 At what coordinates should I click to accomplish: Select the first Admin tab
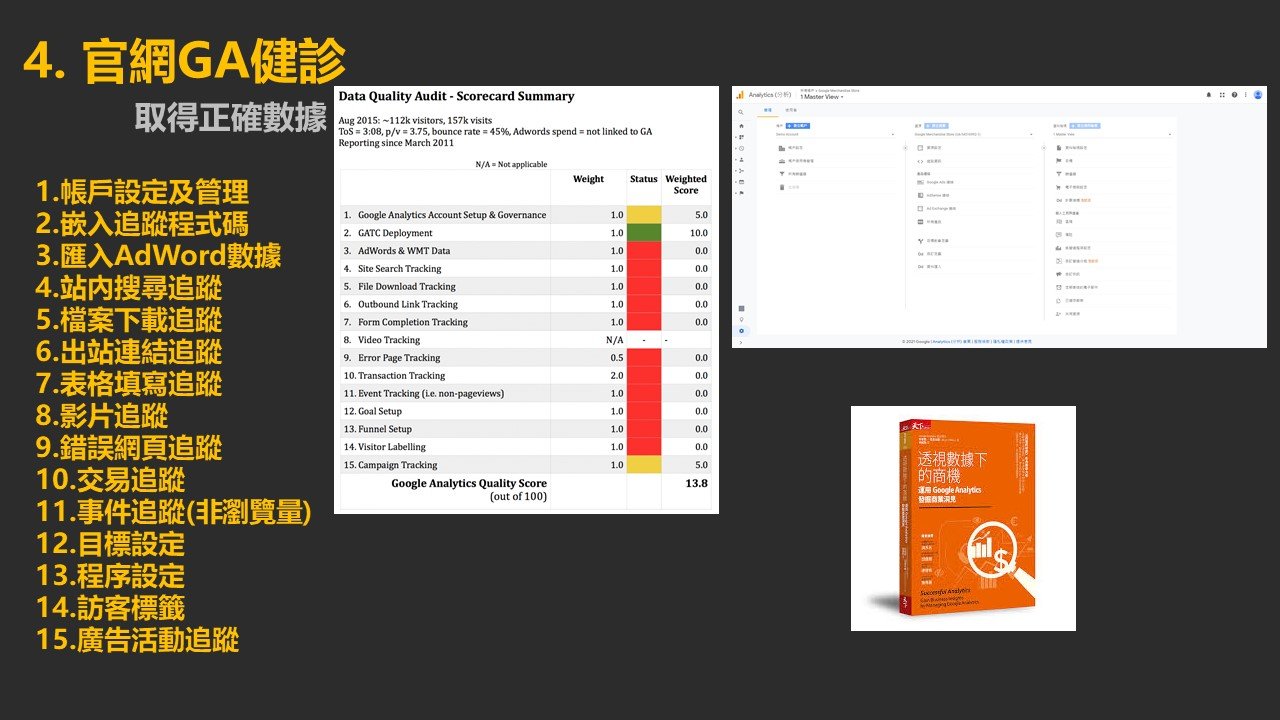(768, 109)
